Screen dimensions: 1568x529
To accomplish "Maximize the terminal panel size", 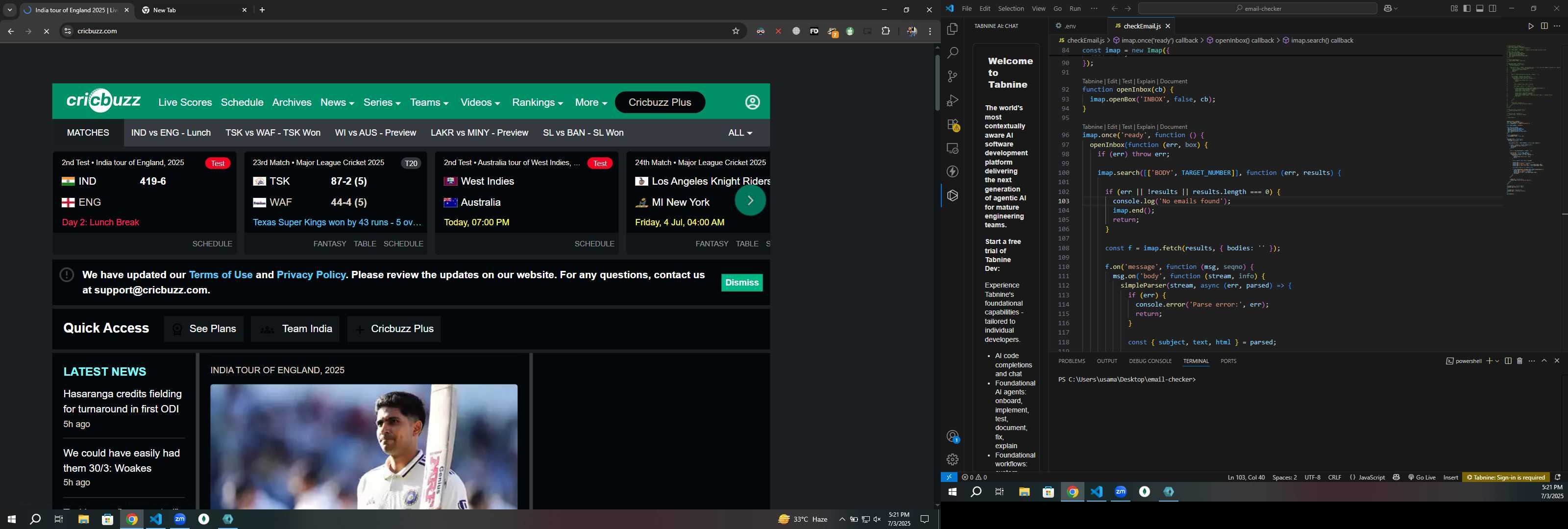I will pos(1544,361).
